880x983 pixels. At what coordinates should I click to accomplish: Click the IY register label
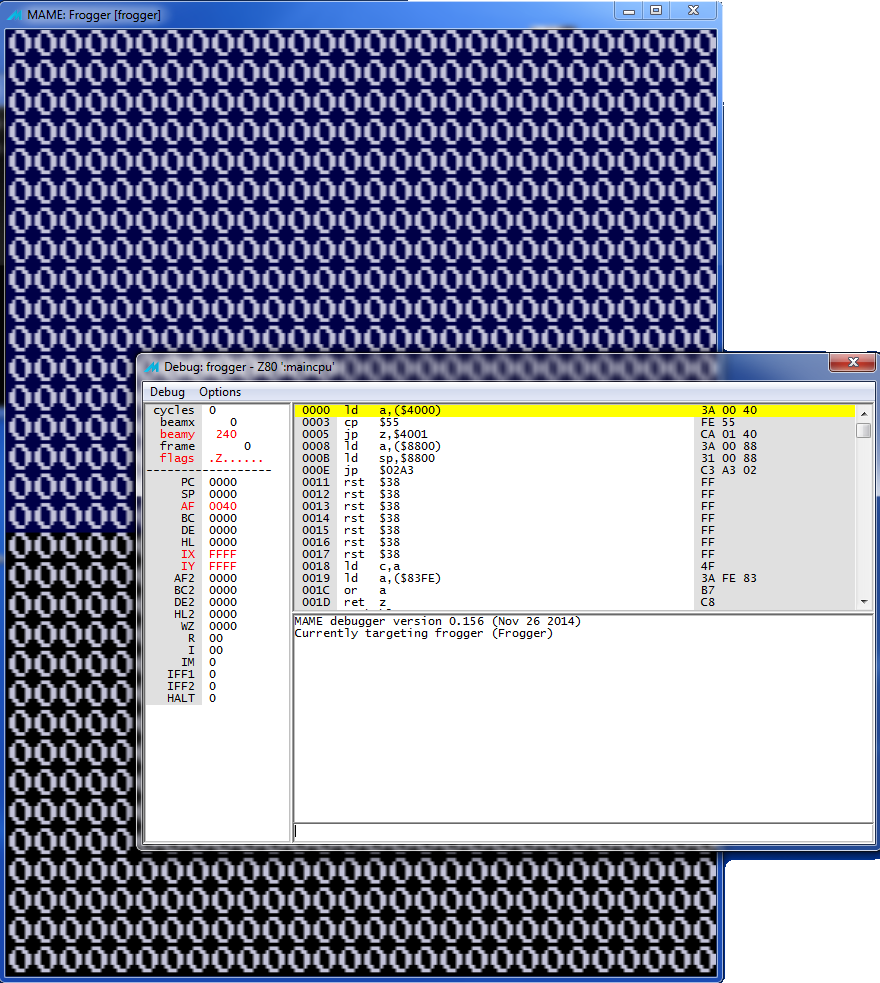(188, 566)
